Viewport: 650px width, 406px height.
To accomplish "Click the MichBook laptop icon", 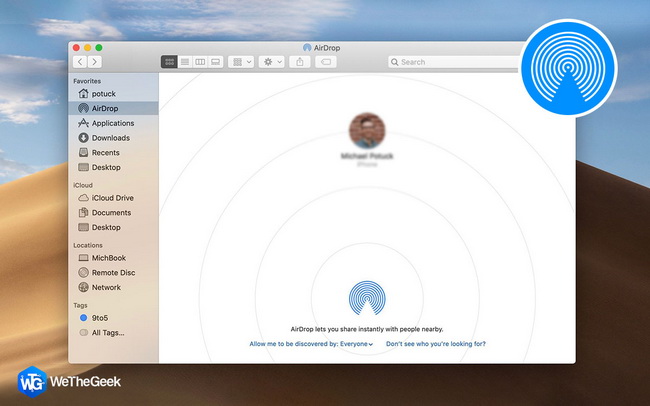I will (83, 258).
